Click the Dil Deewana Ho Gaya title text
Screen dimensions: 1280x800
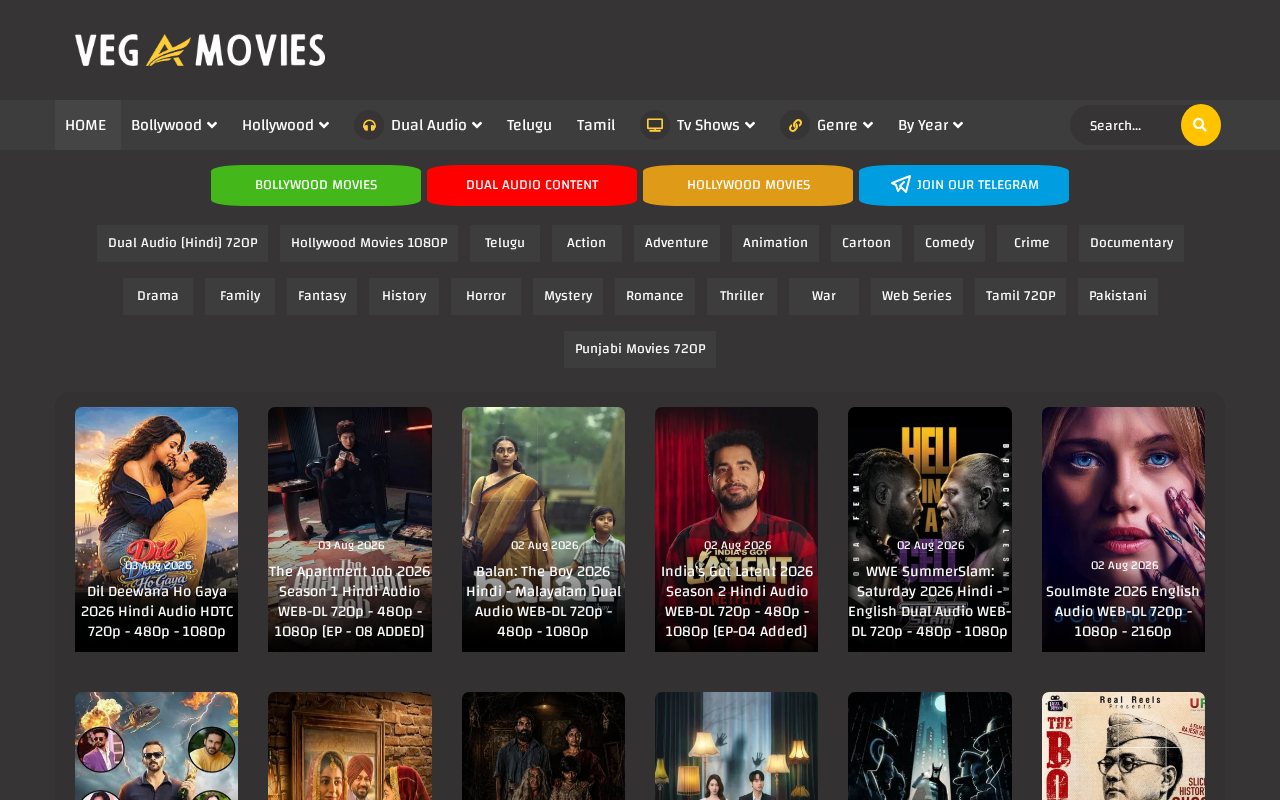tap(157, 611)
